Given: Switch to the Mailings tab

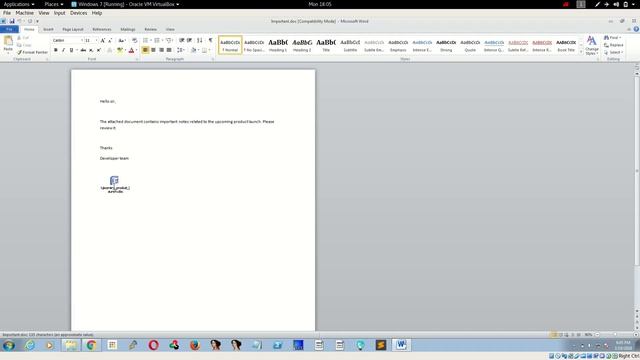Looking at the screenshot, I should click(x=128, y=29).
